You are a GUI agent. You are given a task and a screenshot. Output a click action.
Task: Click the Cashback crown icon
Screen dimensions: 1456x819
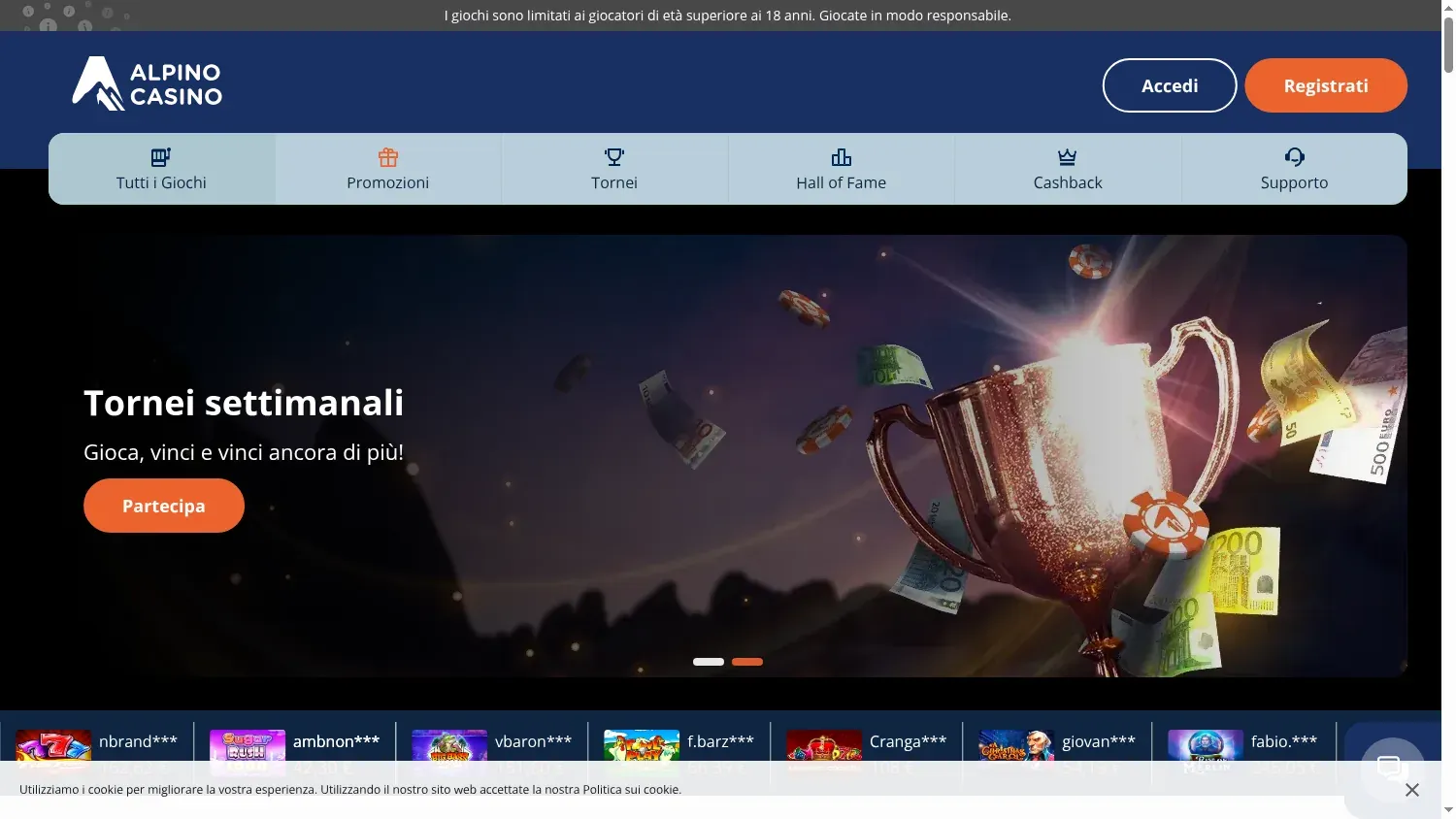point(1068,157)
